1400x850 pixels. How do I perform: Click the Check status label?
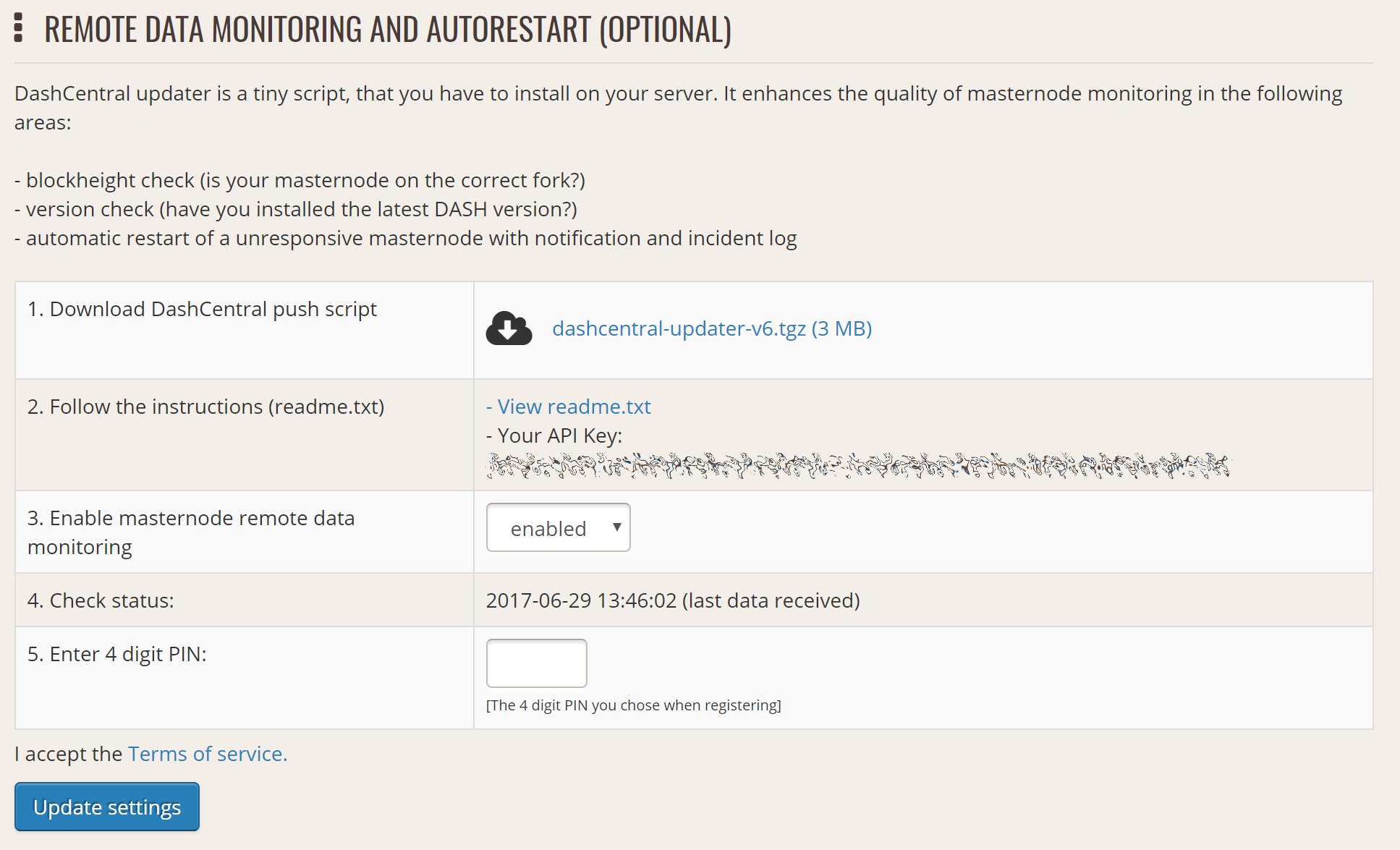pyautogui.click(x=101, y=600)
